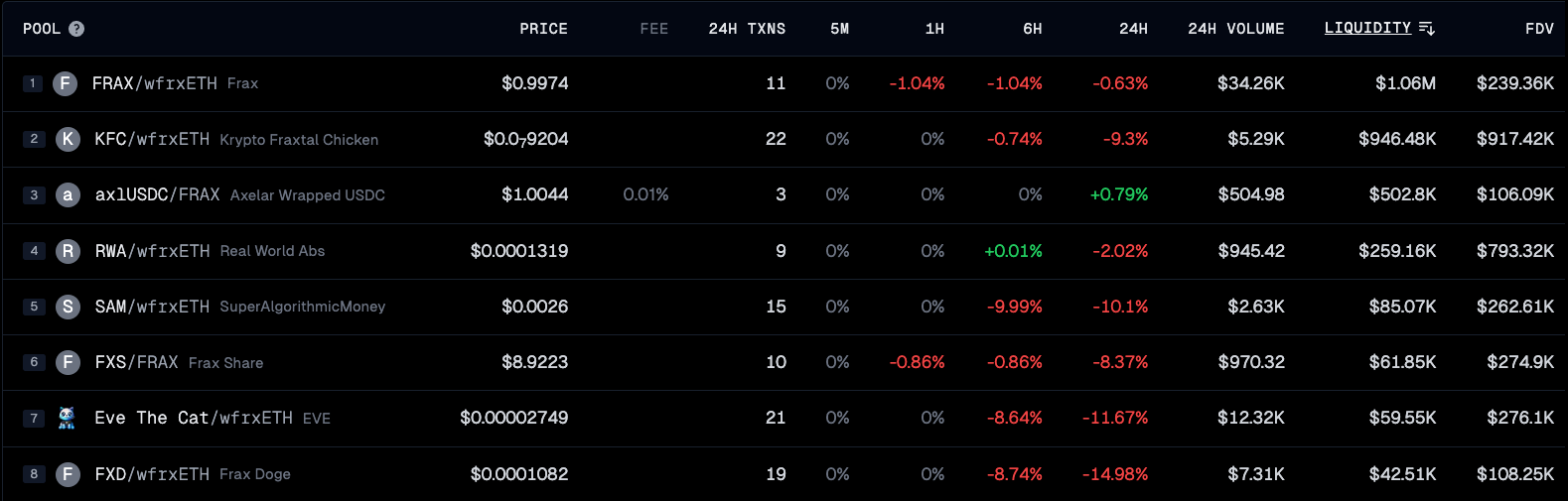Viewport: 1568px width, 501px height.
Task: Click the axlUSDC token icon
Action: [x=68, y=194]
